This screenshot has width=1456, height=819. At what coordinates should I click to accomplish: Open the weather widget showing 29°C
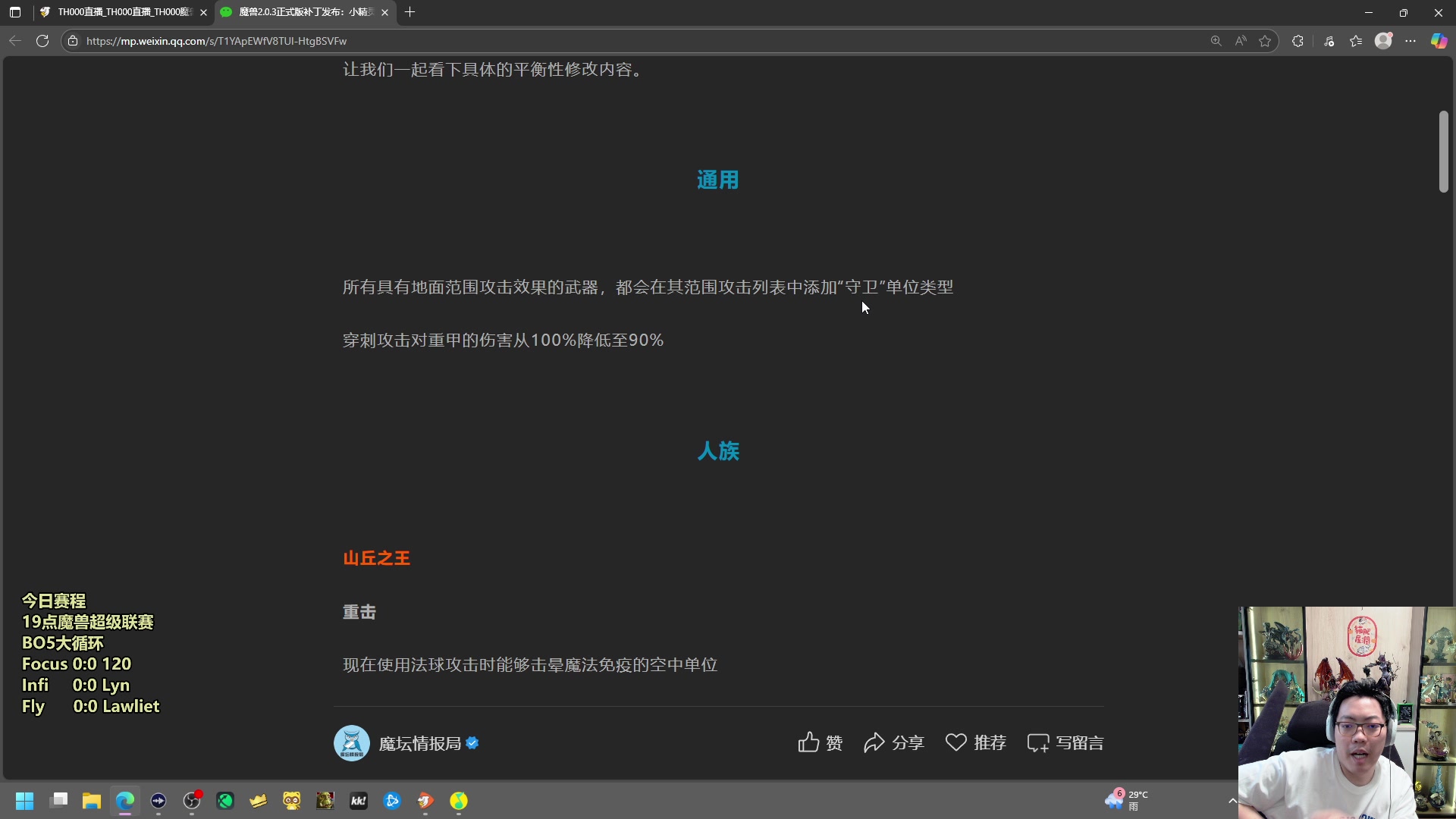pyautogui.click(x=1127, y=800)
